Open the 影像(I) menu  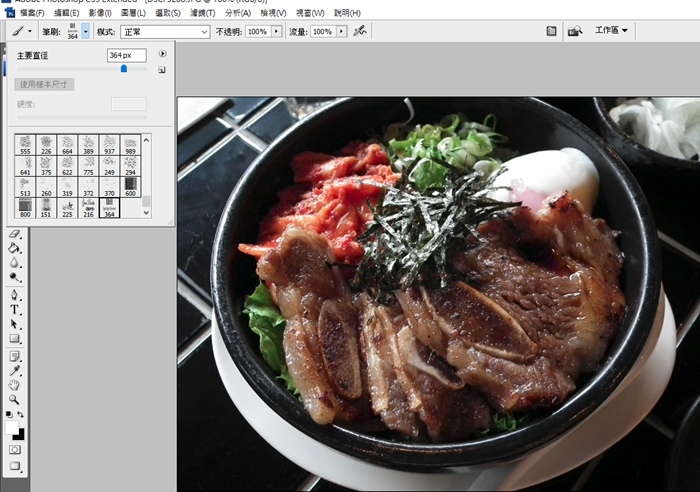(x=100, y=13)
